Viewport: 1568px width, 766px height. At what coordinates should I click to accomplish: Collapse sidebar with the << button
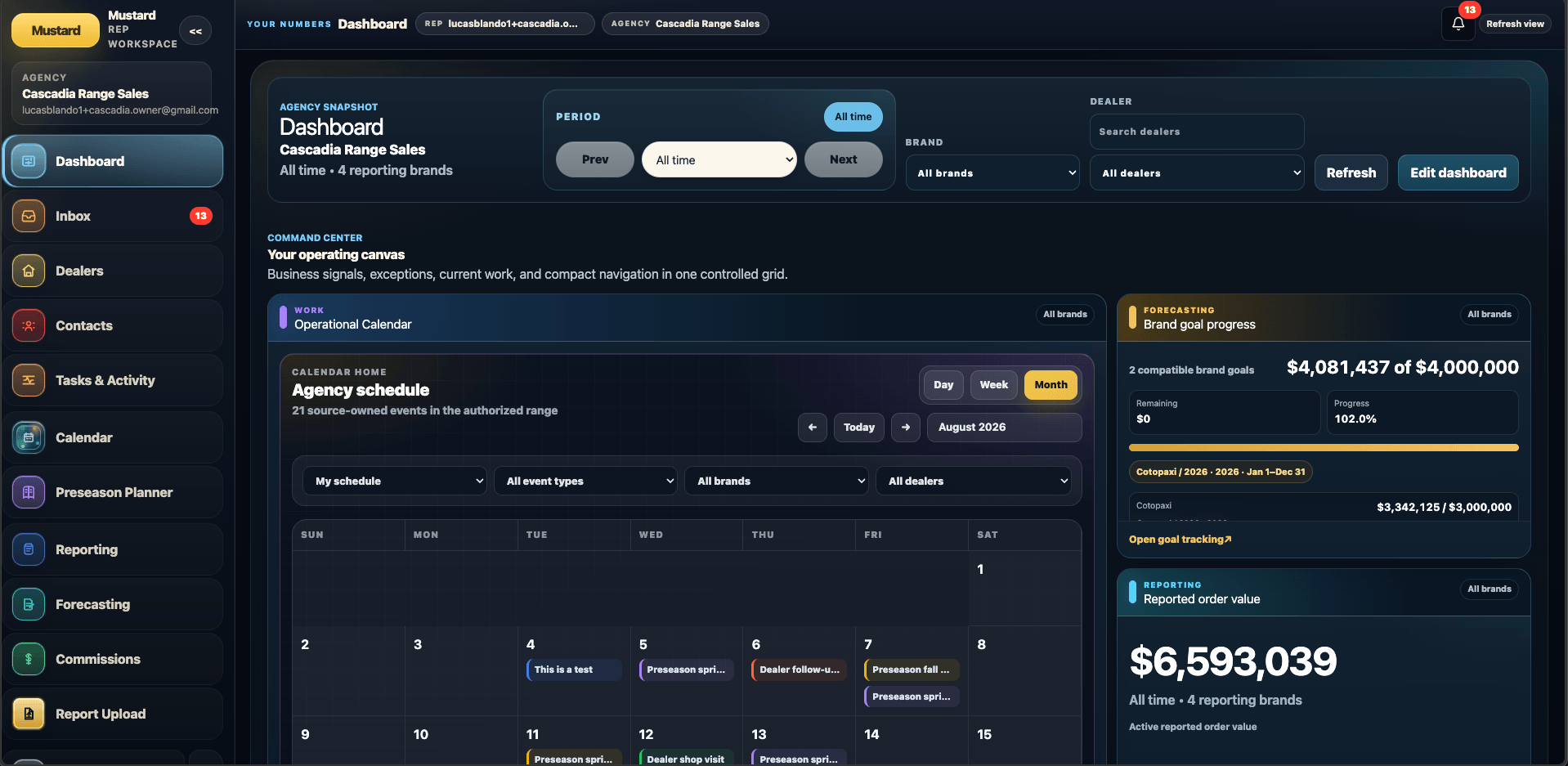click(195, 31)
